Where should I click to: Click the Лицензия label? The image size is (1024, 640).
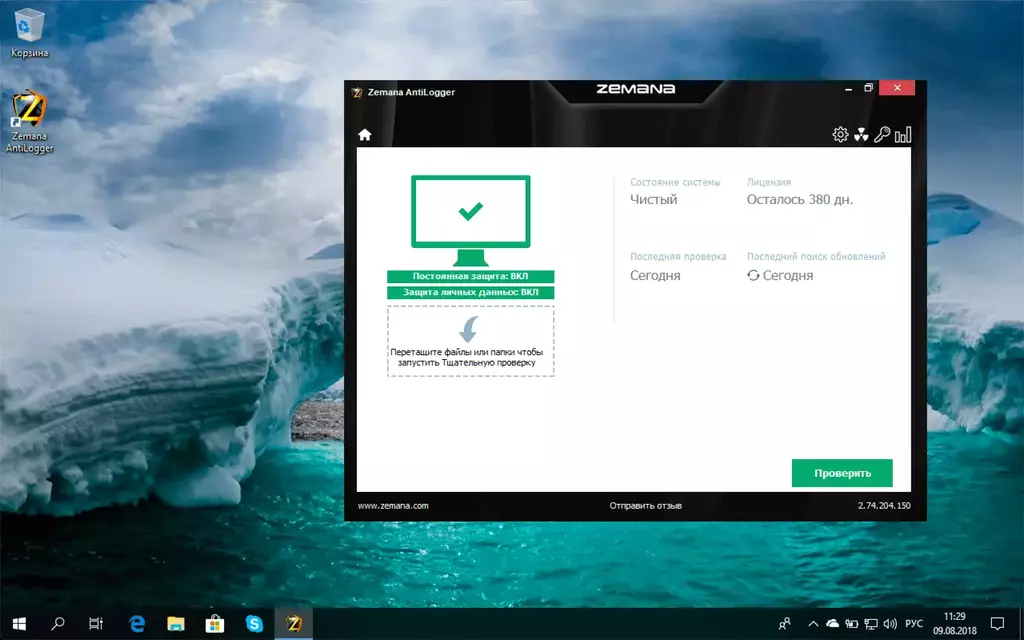[769, 182]
